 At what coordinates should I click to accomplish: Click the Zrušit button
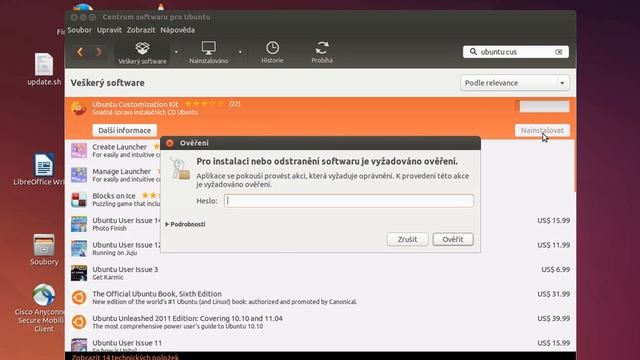(407, 239)
